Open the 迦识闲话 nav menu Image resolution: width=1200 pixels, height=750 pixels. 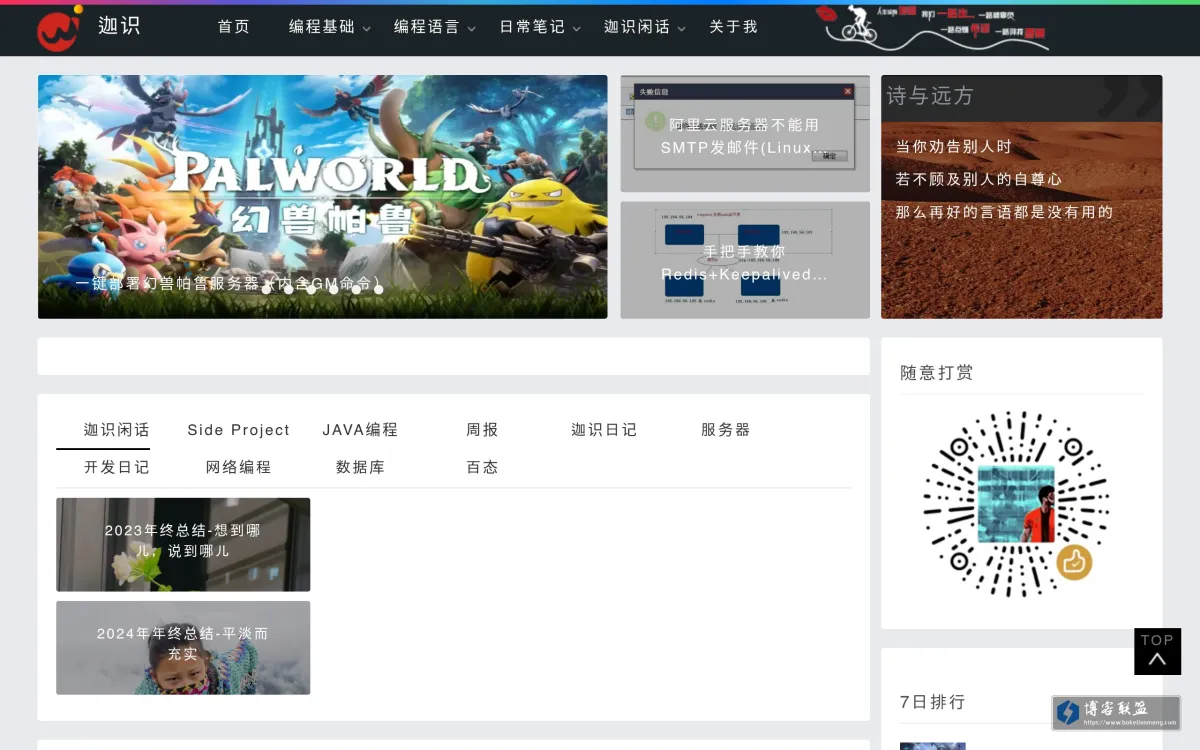(x=637, y=27)
